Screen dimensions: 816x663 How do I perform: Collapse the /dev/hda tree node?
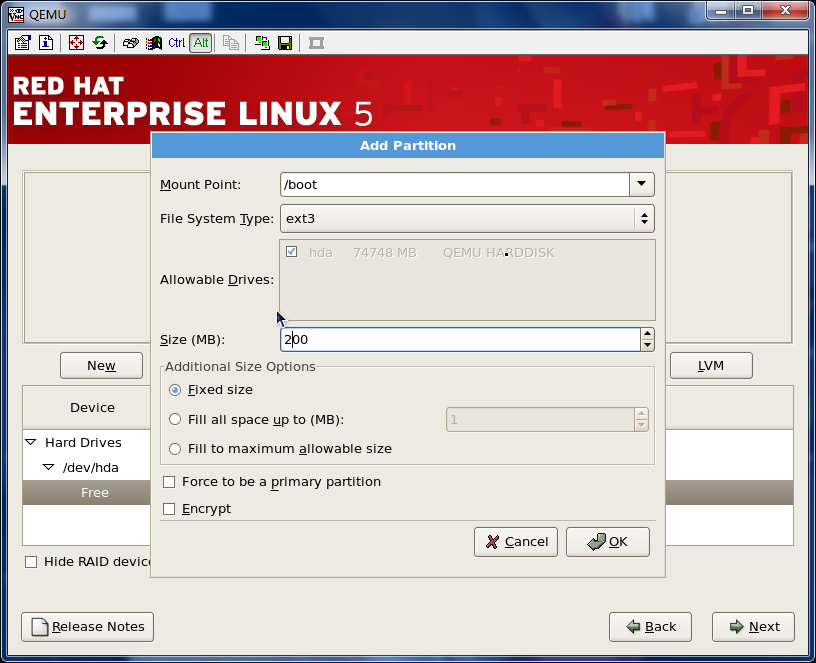point(49,467)
